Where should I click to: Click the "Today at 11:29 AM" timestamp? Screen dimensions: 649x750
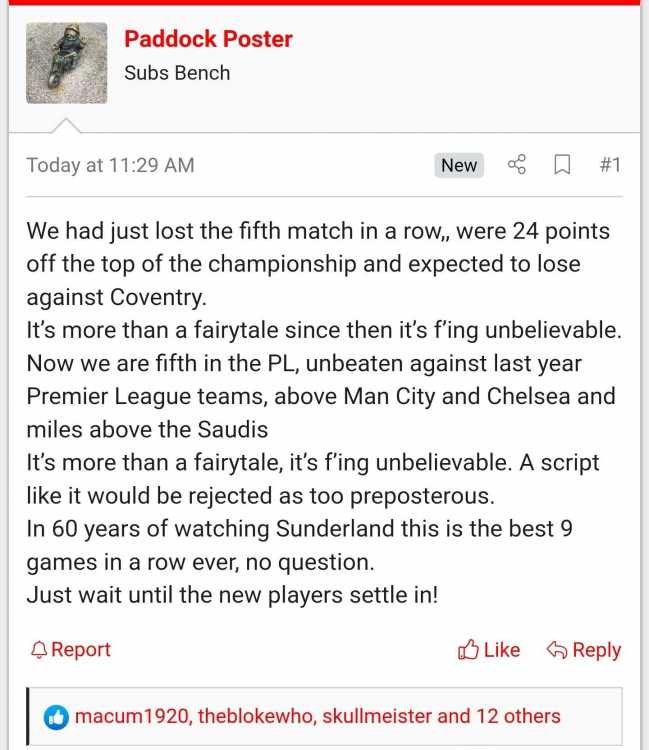pos(110,165)
